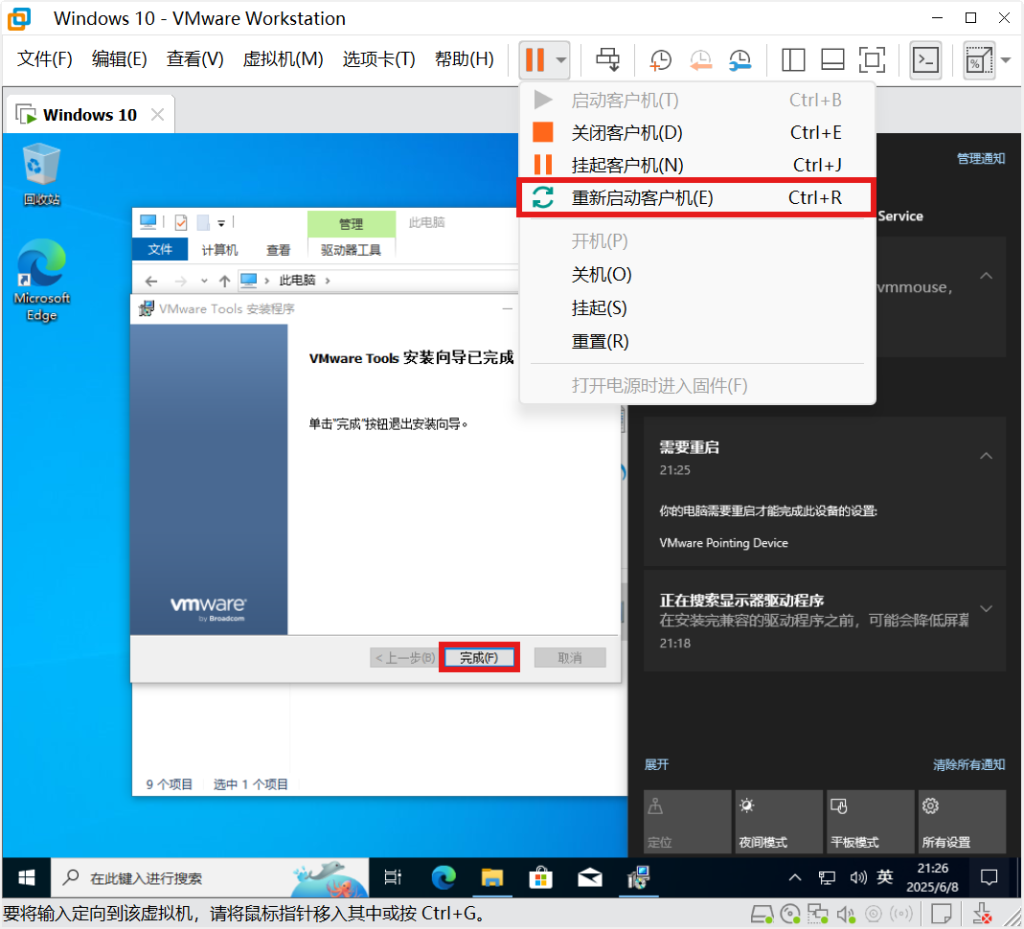Open 所有设置 quick action tile
This screenshot has height=929, width=1024.
click(x=962, y=821)
